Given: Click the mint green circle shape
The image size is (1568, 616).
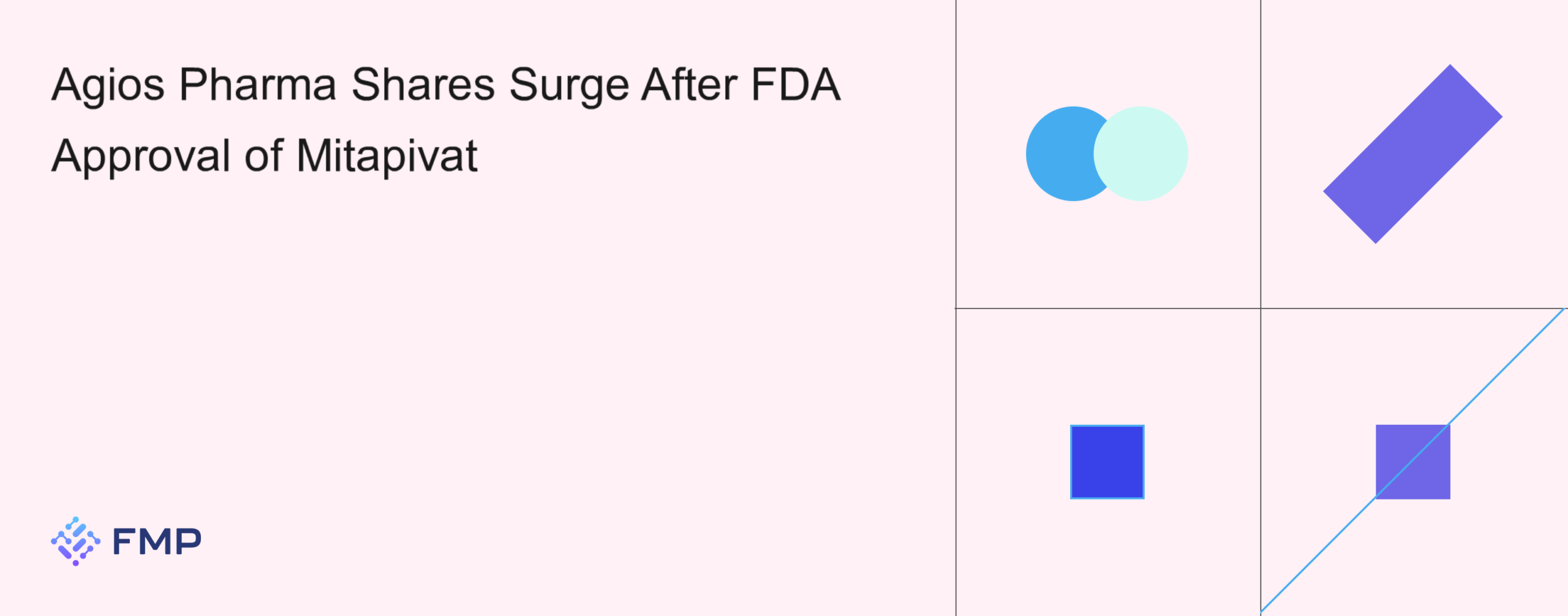Looking at the screenshot, I should 1143,154.
